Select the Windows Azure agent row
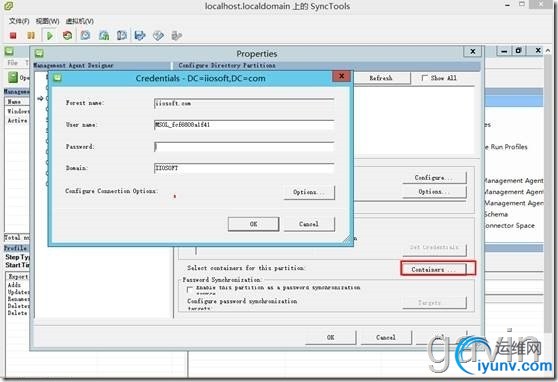Image resolution: width=558 pixels, height=382 pixels. tap(18, 111)
